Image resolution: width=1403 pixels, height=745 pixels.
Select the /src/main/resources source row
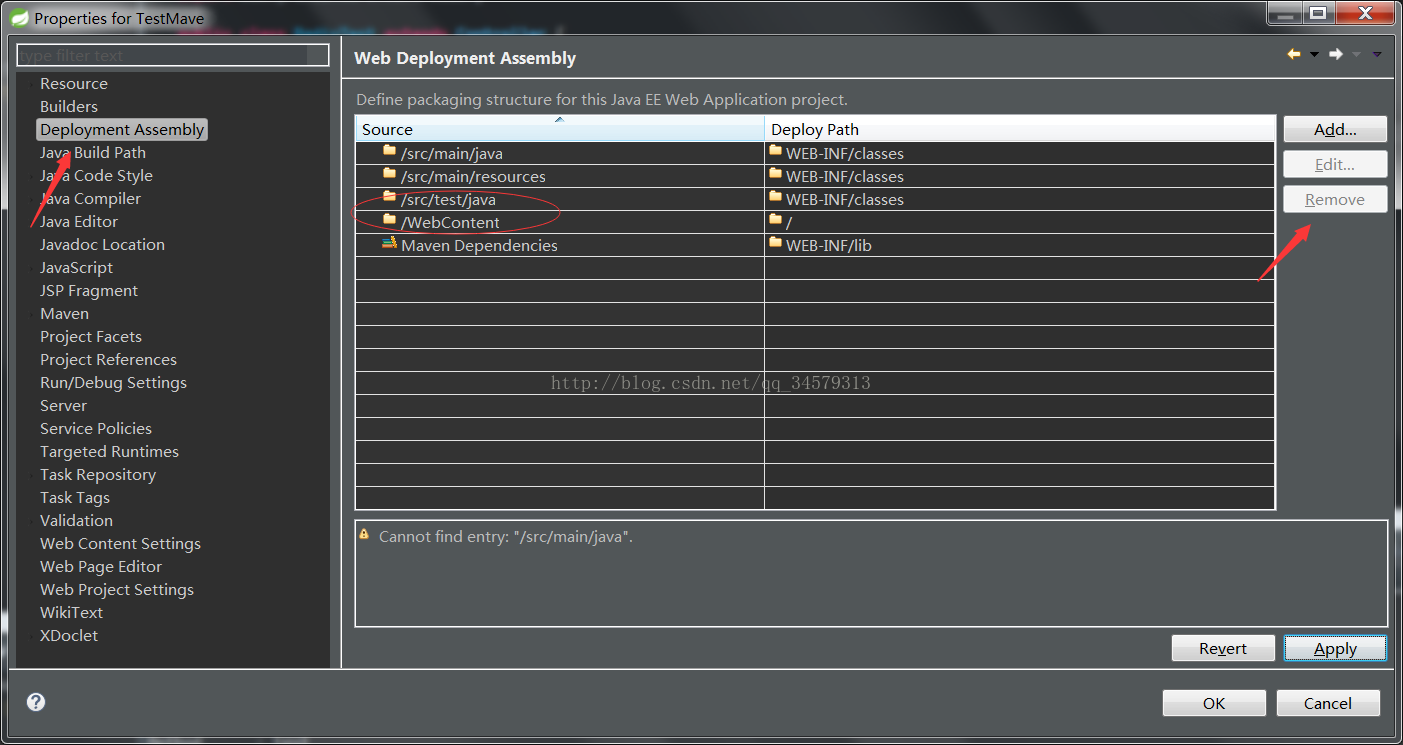pos(560,176)
